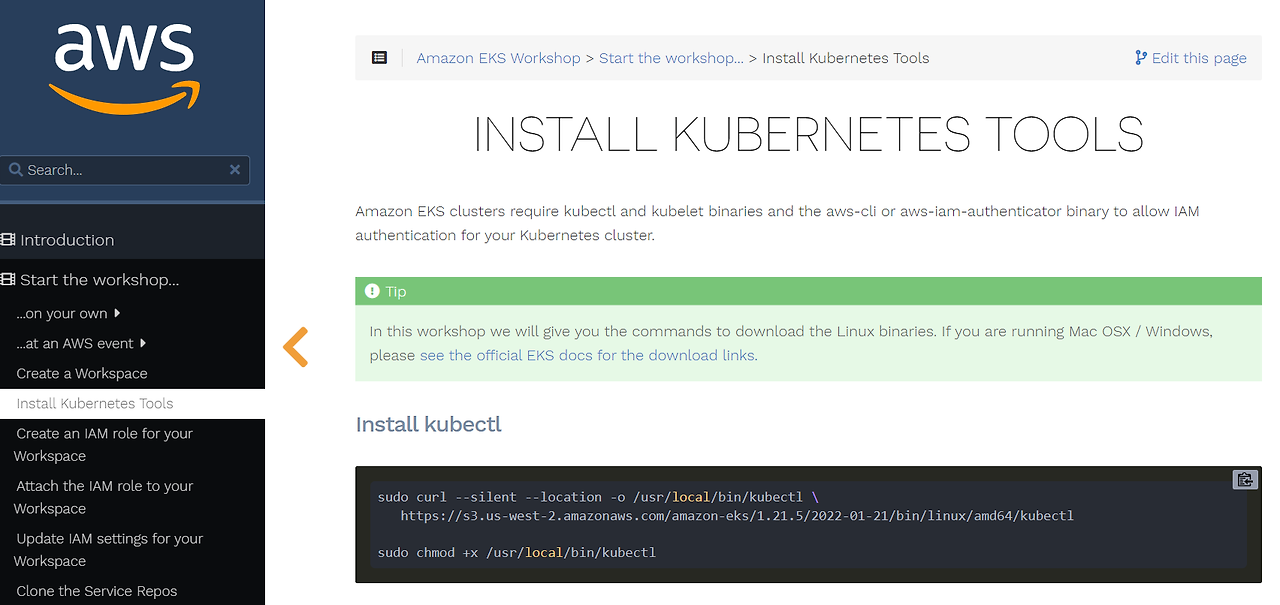Click the sudo chmod +x command line
This screenshot has width=1280, height=605.
pyautogui.click(x=517, y=552)
